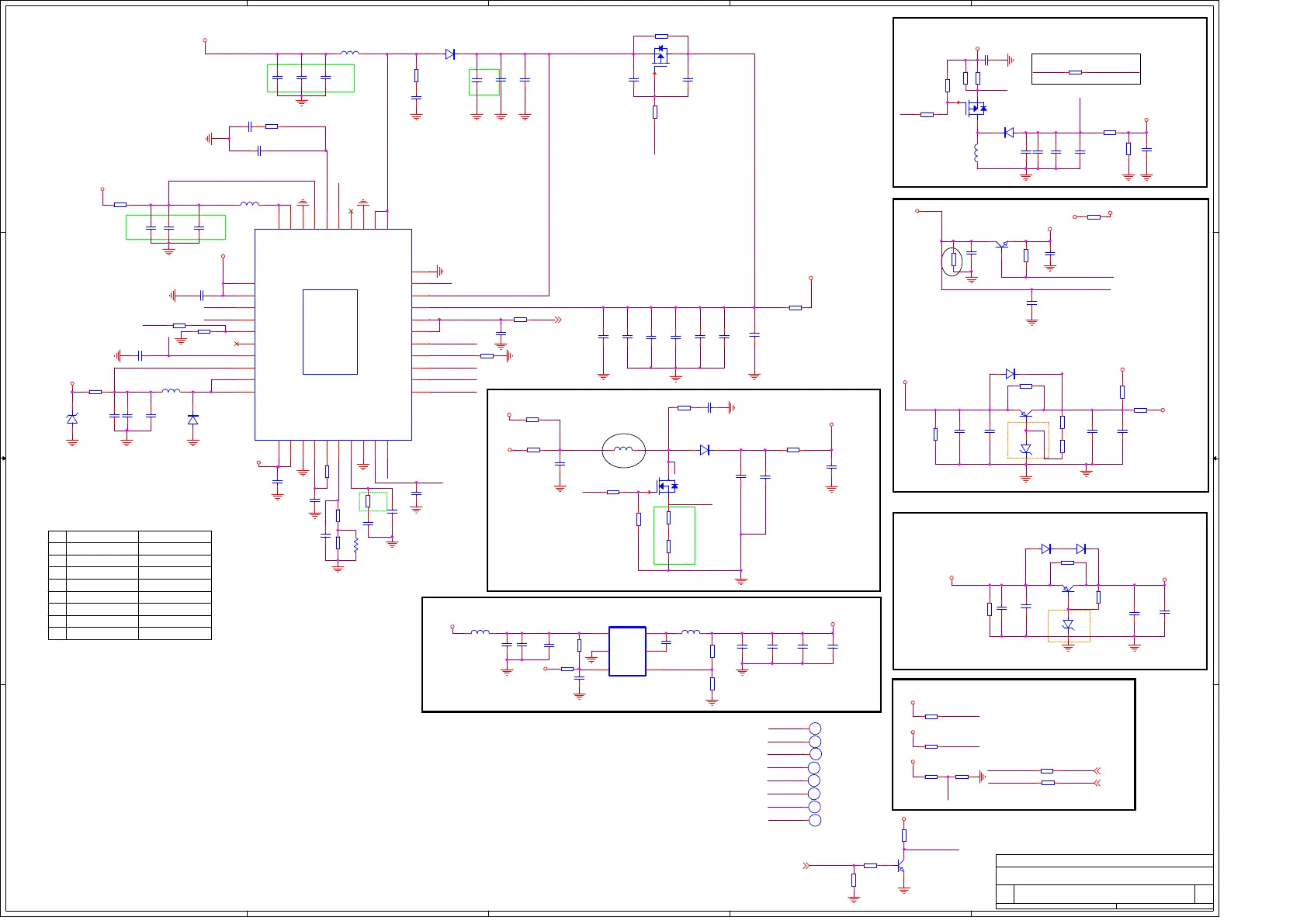Click the empty table grid on the schematic
This screenshot has width=1307, height=924.
(x=130, y=585)
